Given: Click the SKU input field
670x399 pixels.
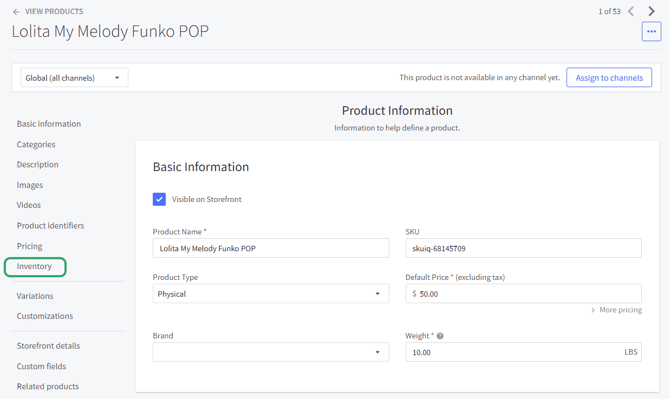Looking at the screenshot, I should pyautogui.click(x=523, y=248).
